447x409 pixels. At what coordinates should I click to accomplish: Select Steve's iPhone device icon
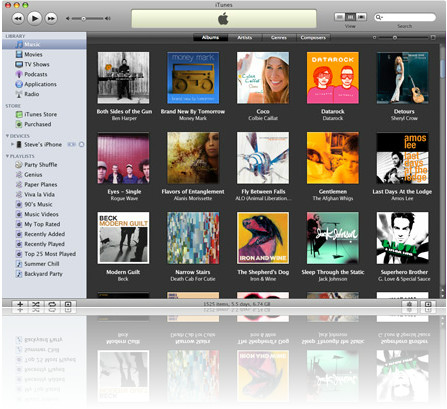point(19,144)
